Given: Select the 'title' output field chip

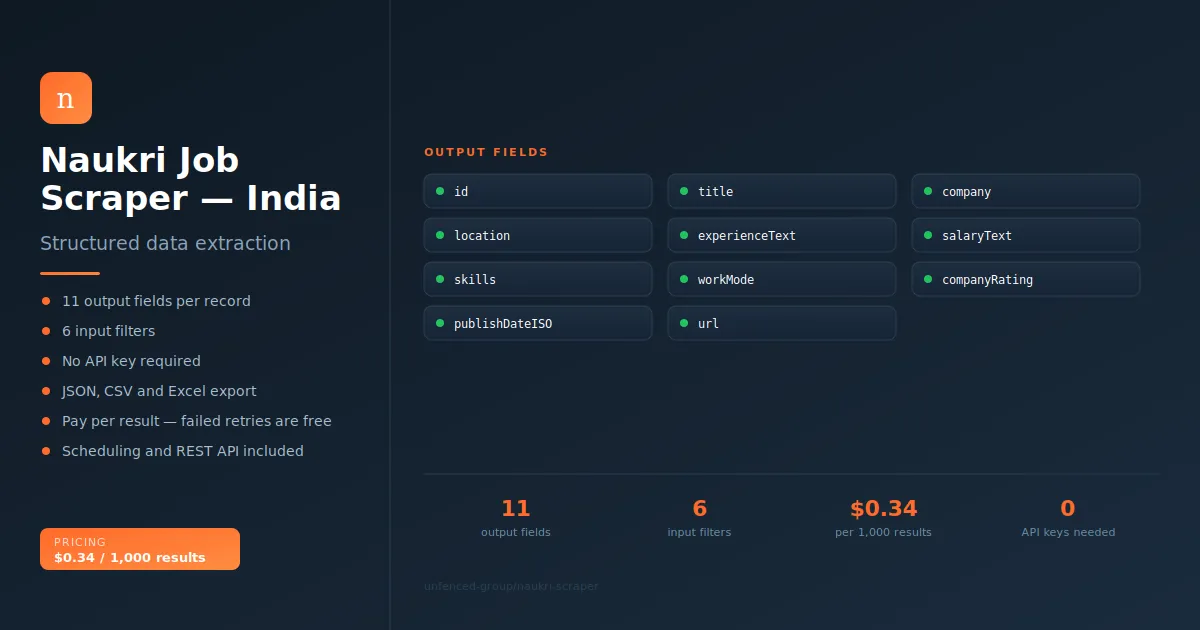Looking at the screenshot, I should click(x=782, y=191).
